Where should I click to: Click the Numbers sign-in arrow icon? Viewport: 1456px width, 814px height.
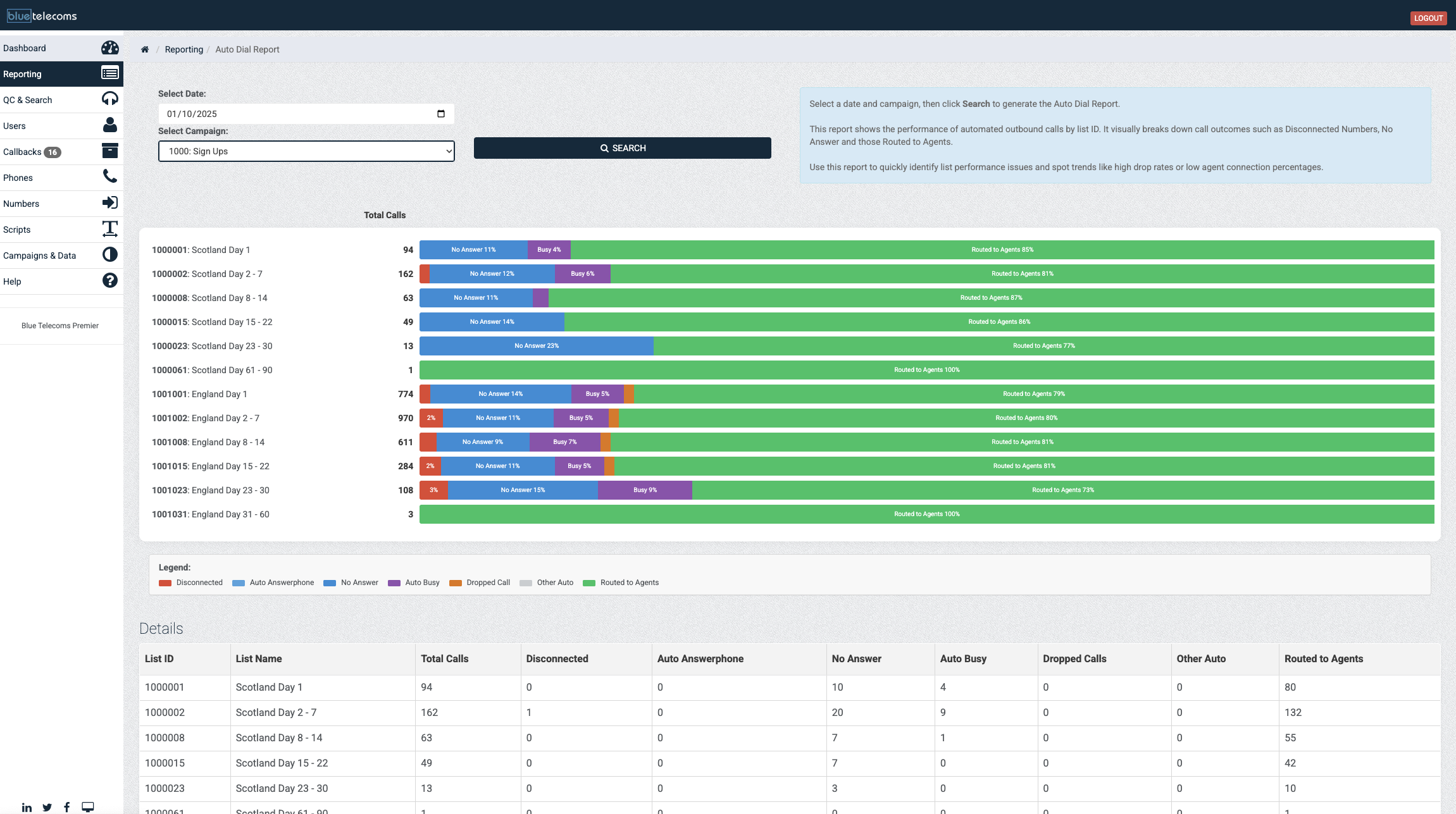coord(109,202)
